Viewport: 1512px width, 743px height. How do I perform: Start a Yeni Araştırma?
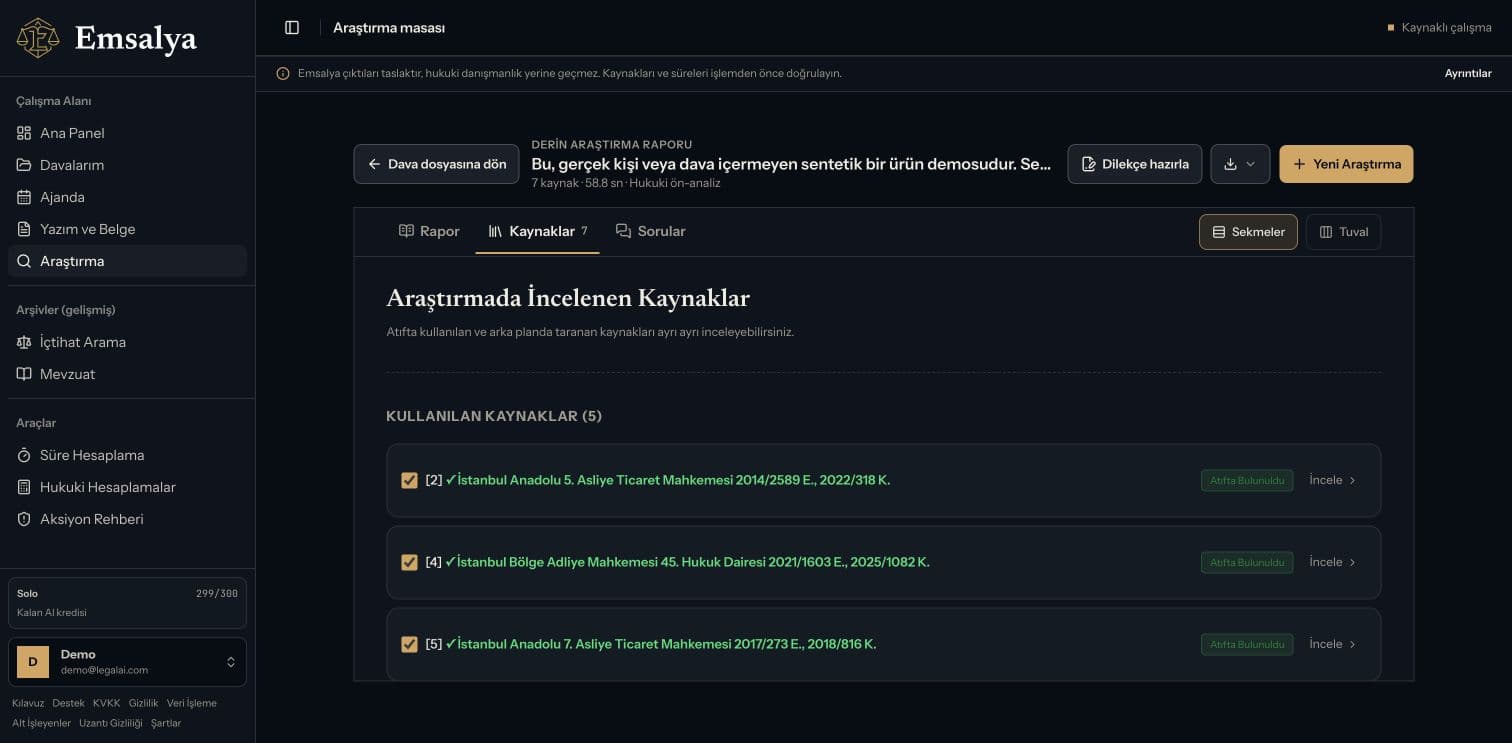tap(1346, 164)
